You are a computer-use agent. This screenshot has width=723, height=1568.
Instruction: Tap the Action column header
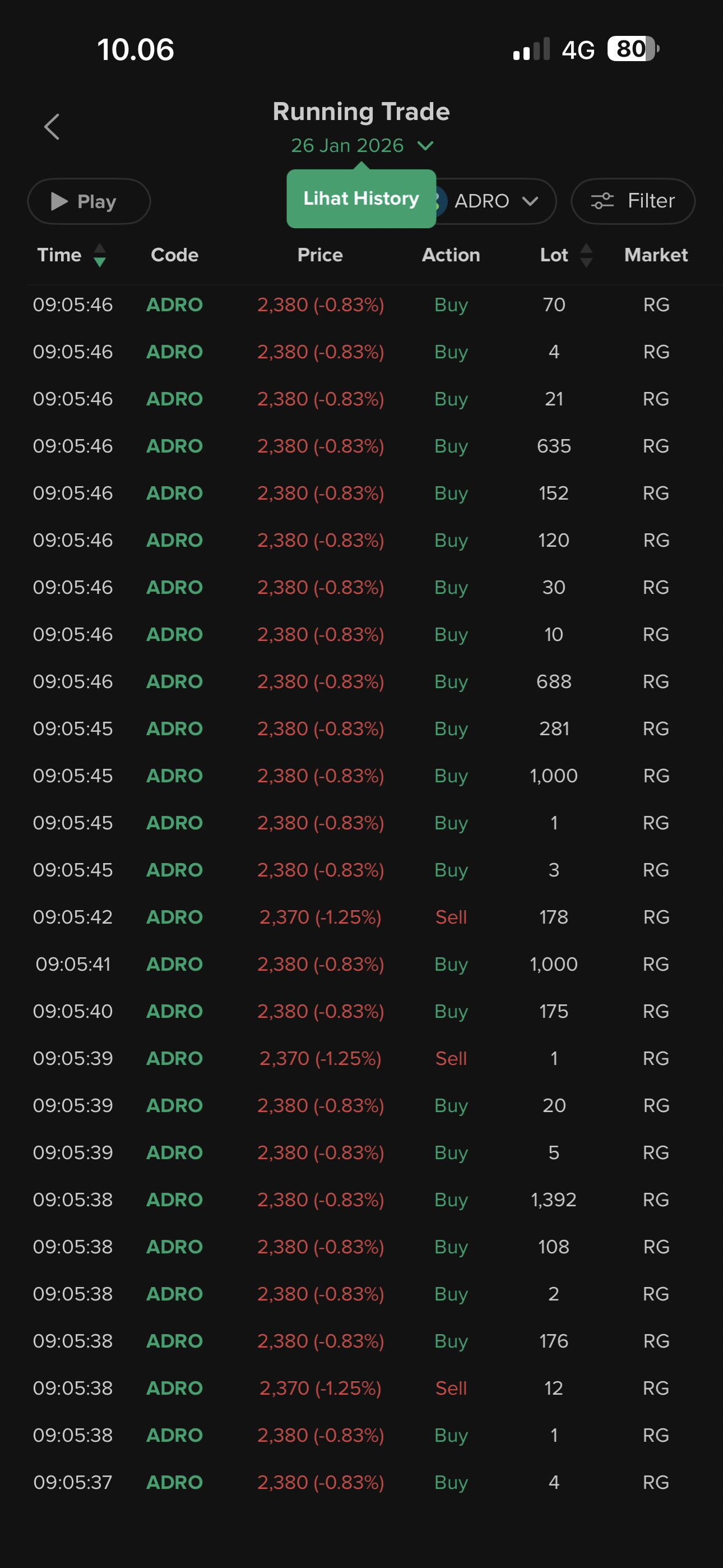pyautogui.click(x=451, y=255)
